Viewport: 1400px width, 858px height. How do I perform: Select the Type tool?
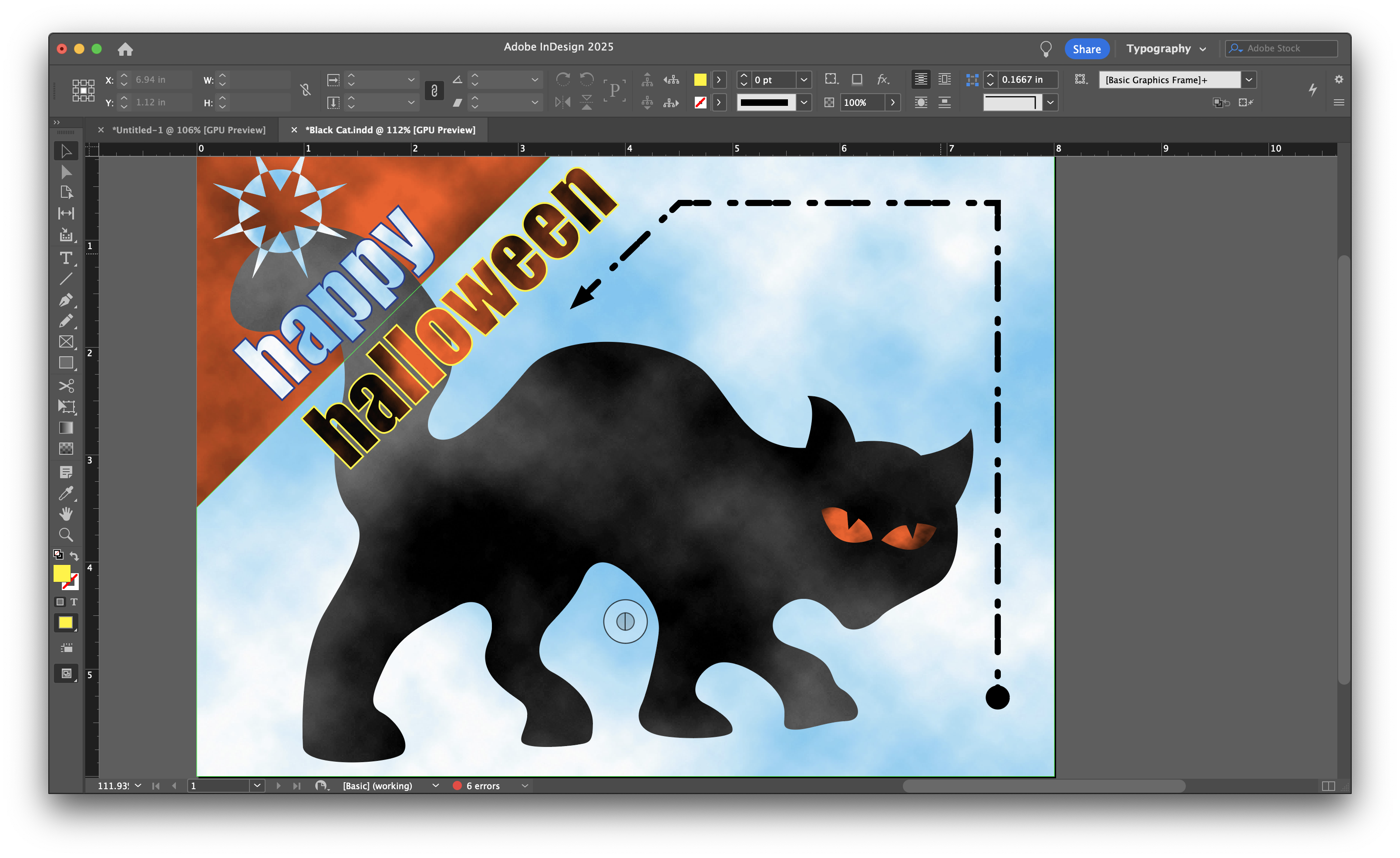[x=67, y=258]
